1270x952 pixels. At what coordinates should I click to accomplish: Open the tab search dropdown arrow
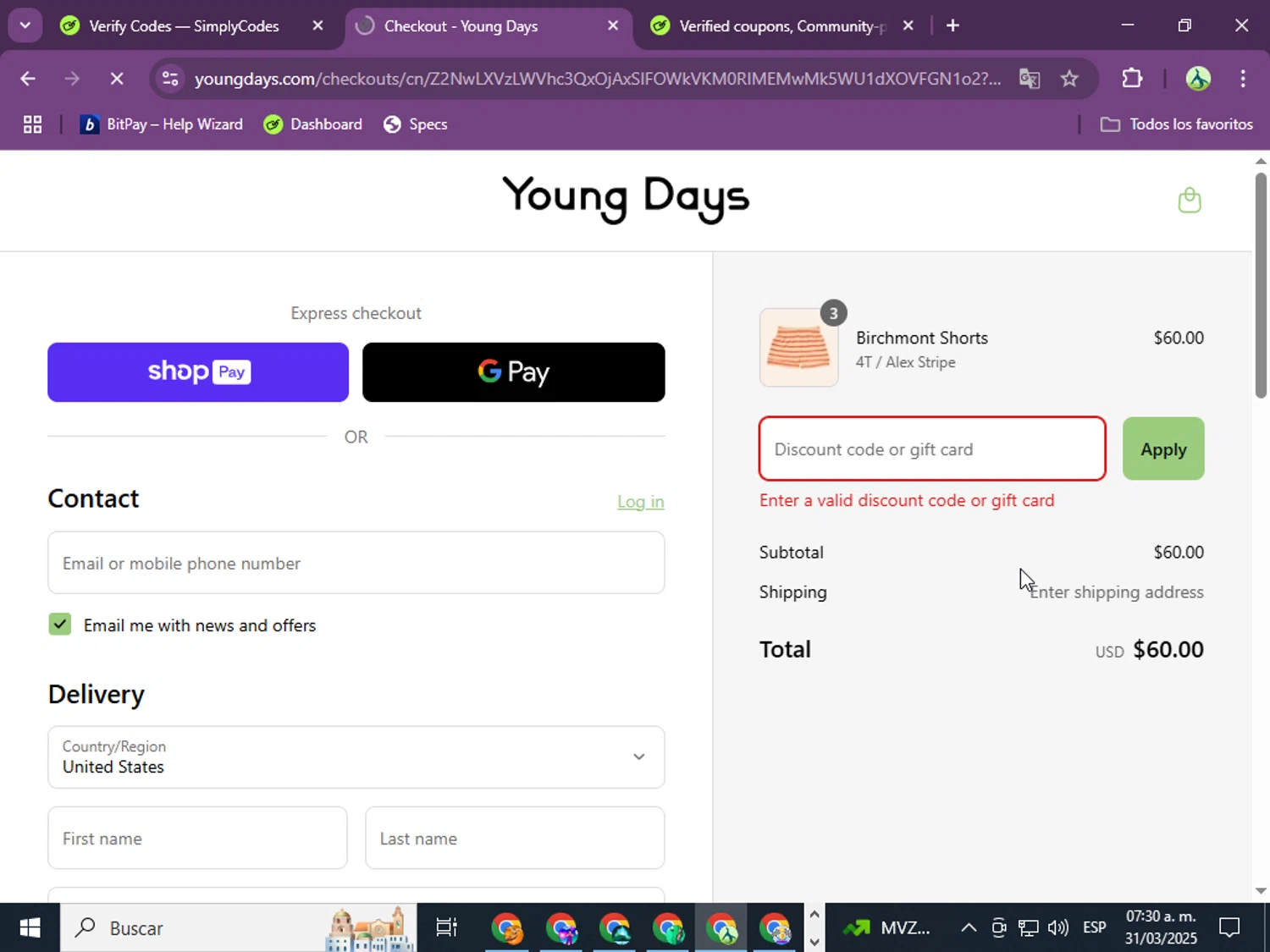pyautogui.click(x=25, y=25)
